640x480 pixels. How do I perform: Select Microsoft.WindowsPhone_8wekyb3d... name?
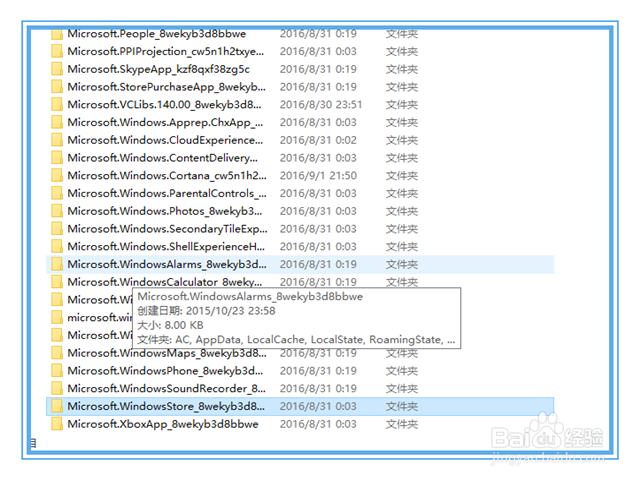pyautogui.click(x=165, y=371)
